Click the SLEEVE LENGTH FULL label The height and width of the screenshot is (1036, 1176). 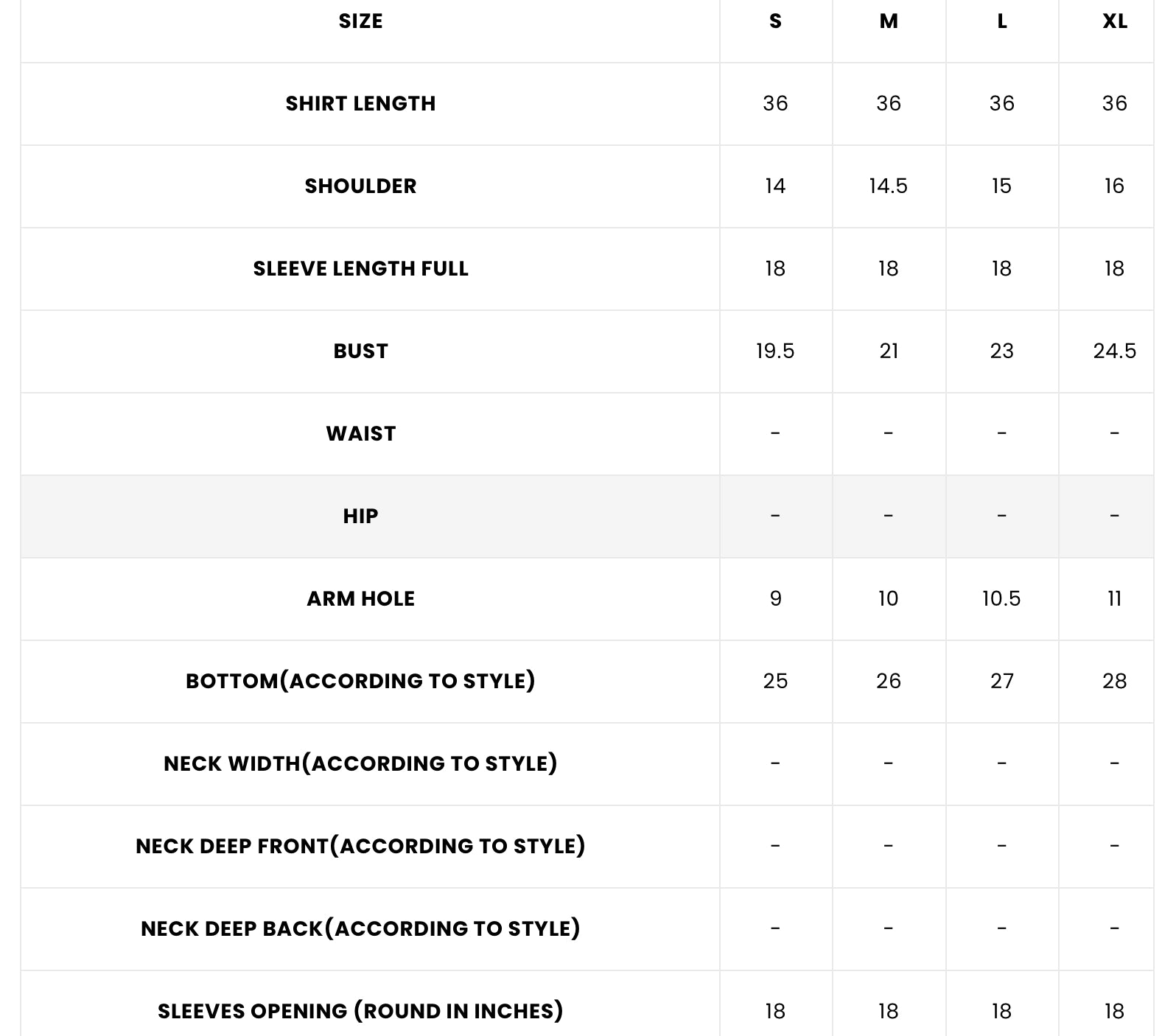click(360, 268)
